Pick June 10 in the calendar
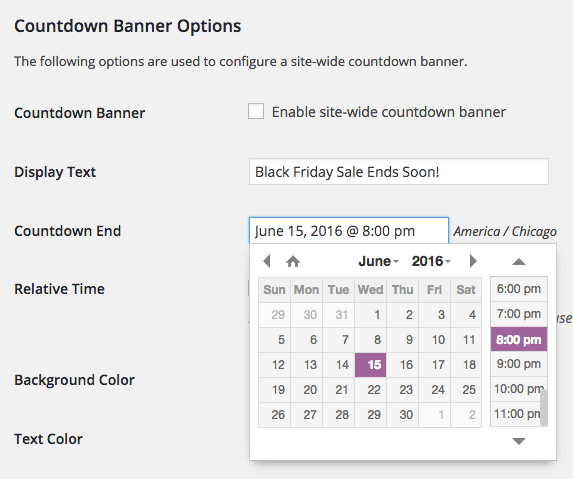Image resolution: width=573 pixels, height=479 pixels. point(435,340)
